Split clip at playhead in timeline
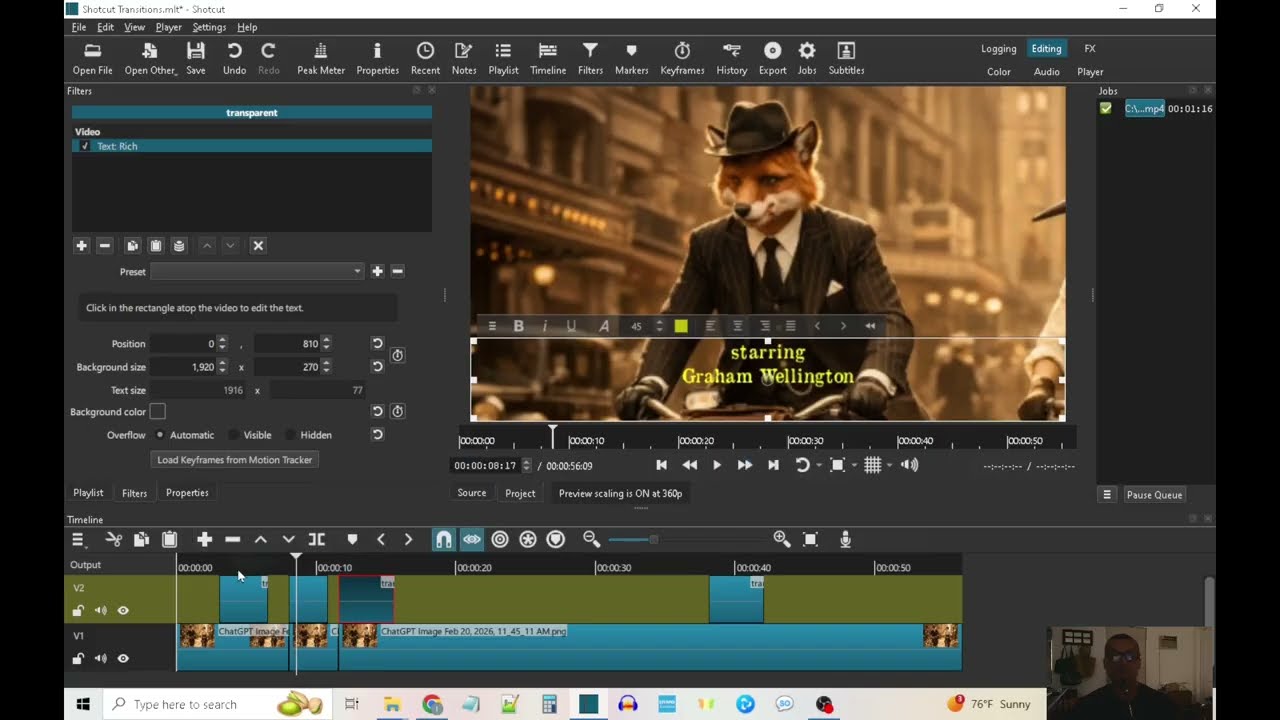The height and width of the screenshot is (720, 1280). (316, 539)
